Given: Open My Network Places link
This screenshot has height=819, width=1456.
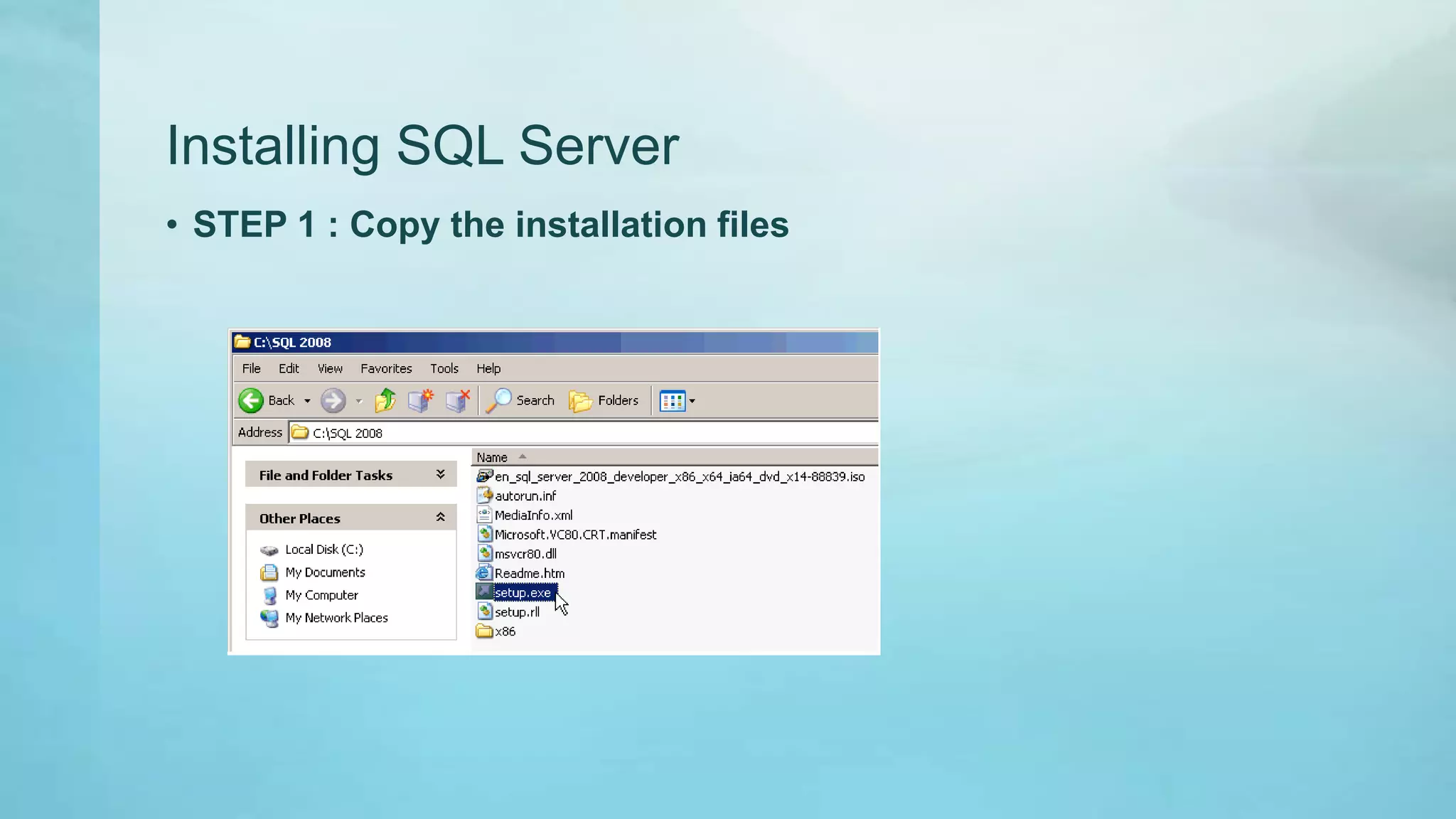Looking at the screenshot, I should pyautogui.click(x=336, y=618).
